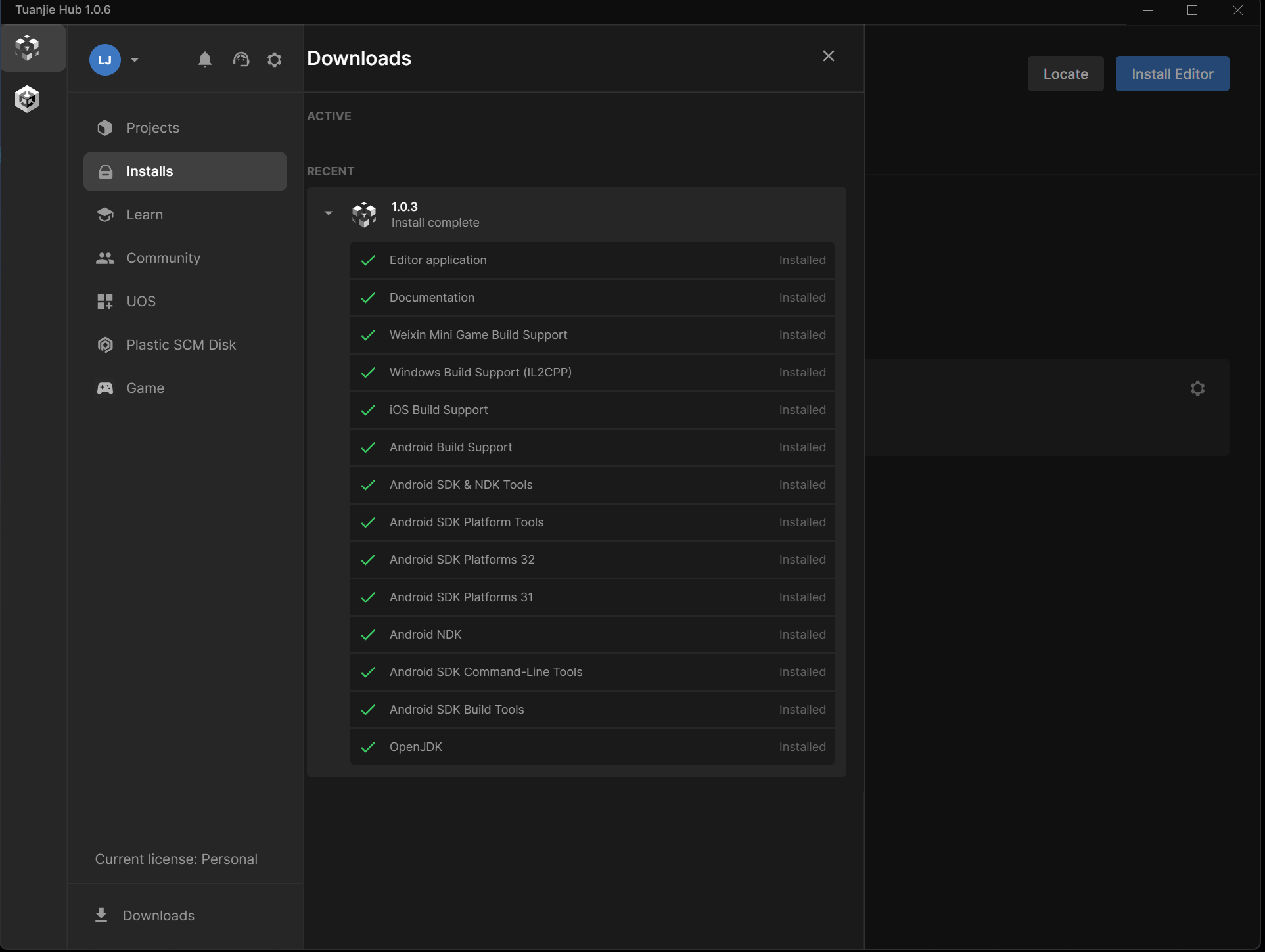Click the Locate button

click(1065, 74)
